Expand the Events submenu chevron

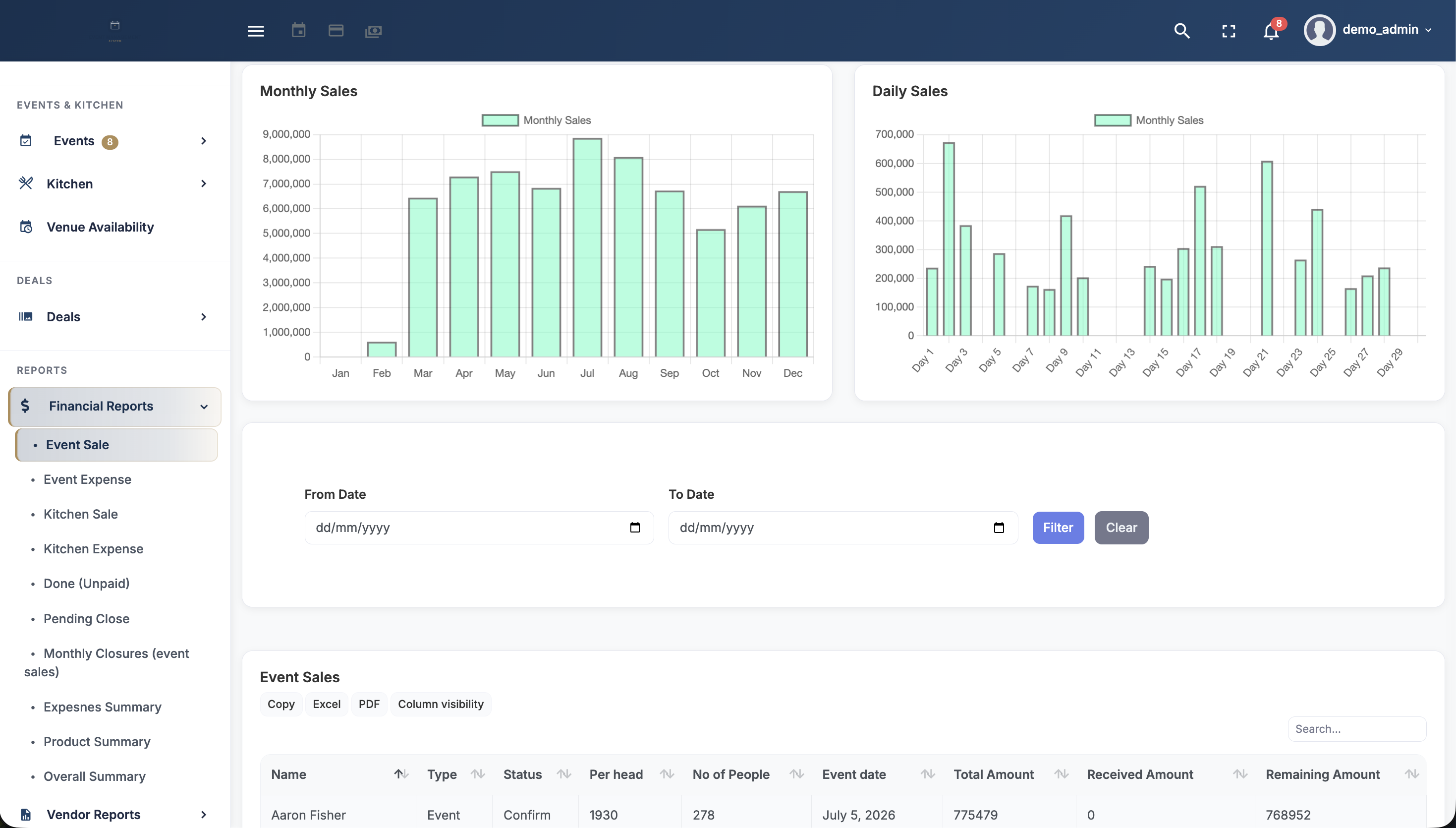click(204, 140)
